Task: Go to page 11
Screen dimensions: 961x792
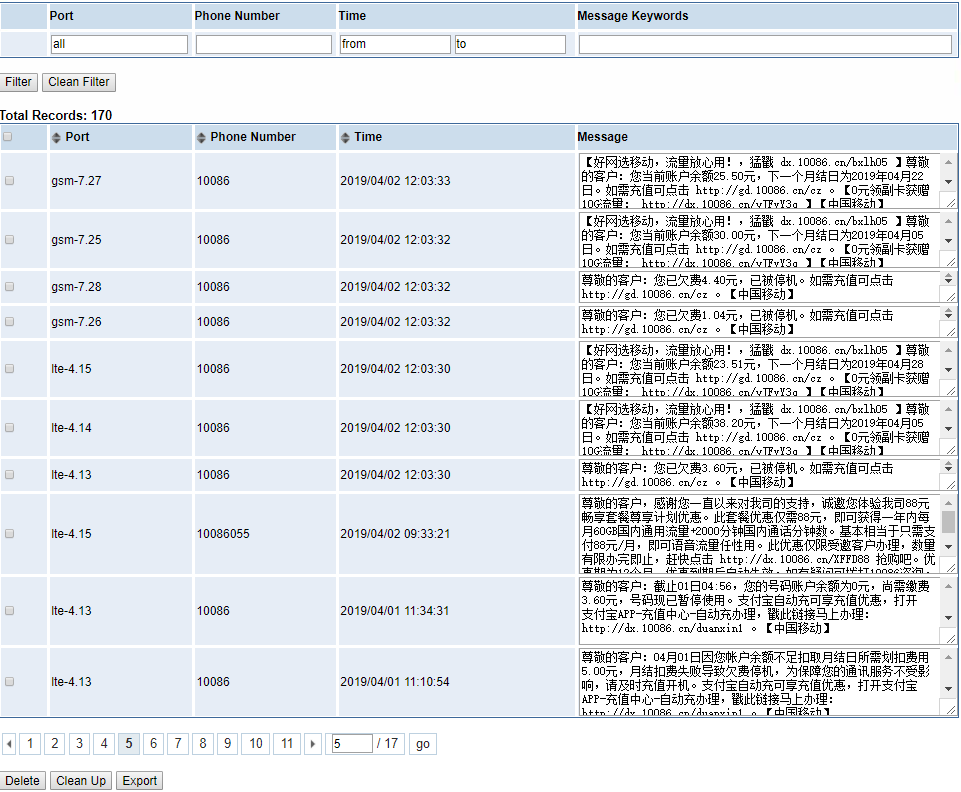Action: pyautogui.click(x=287, y=744)
